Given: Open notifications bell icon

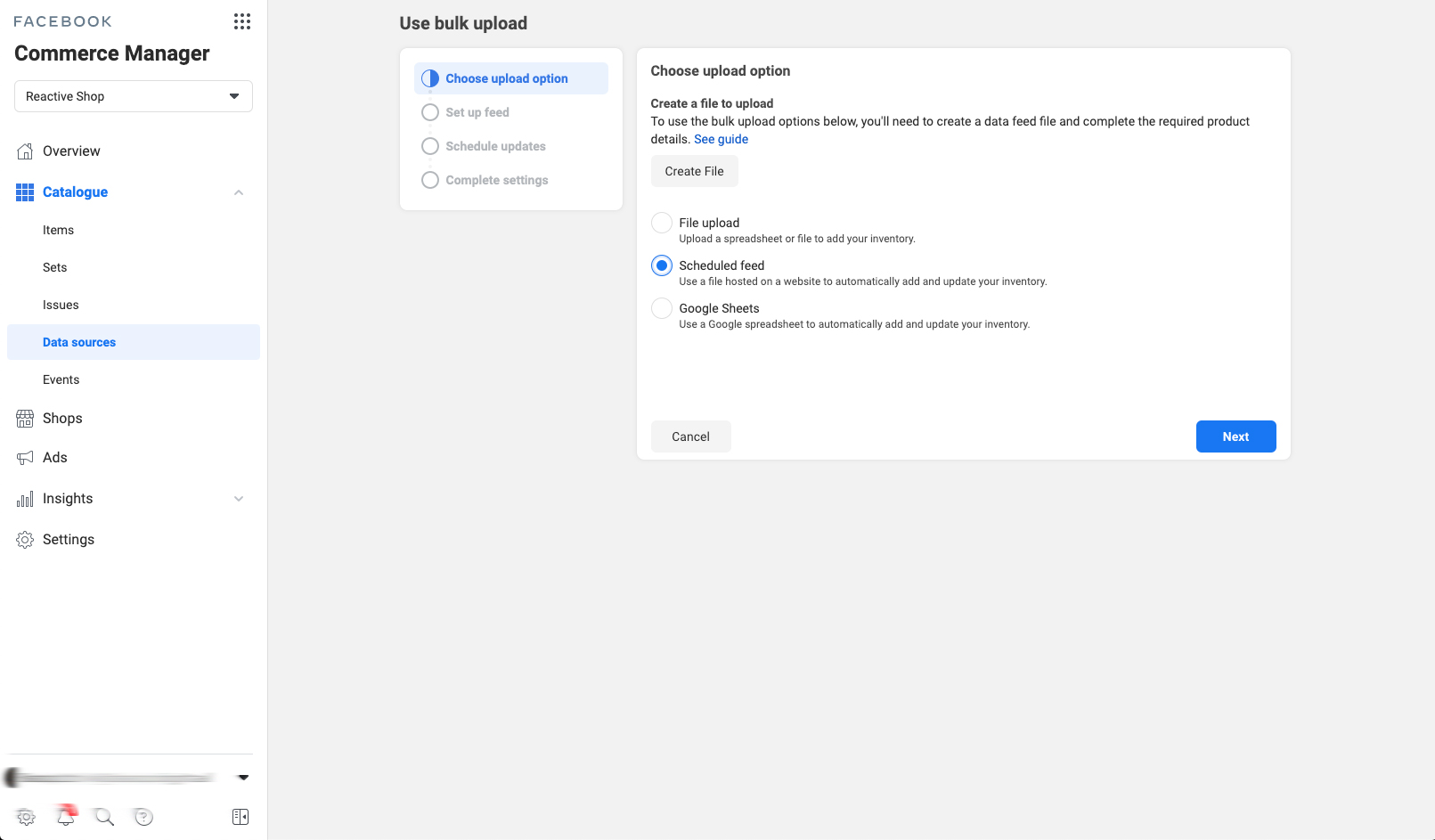Looking at the screenshot, I should pyautogui.click(x=66, y=815).
